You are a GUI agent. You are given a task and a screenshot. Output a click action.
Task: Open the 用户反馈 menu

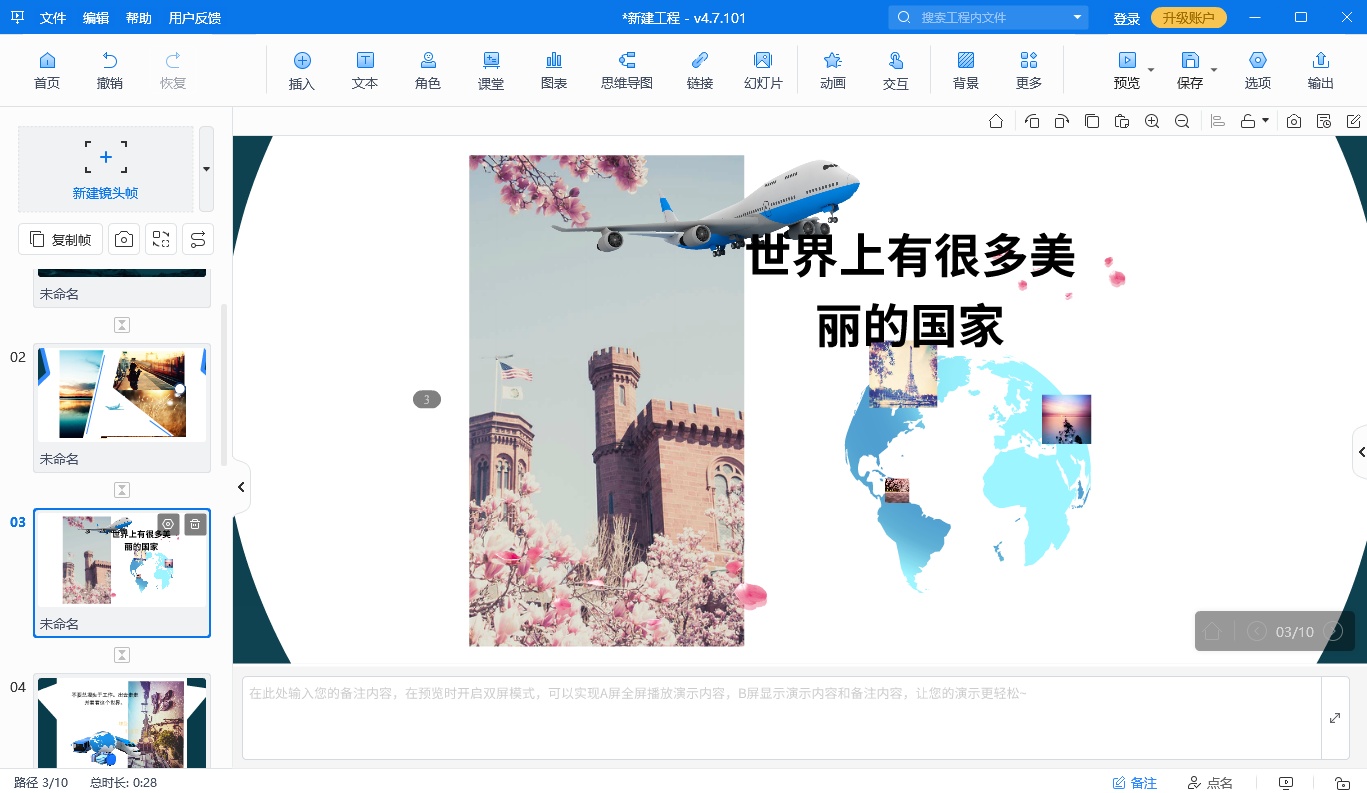pyautogui.click(x=195, y=18)
